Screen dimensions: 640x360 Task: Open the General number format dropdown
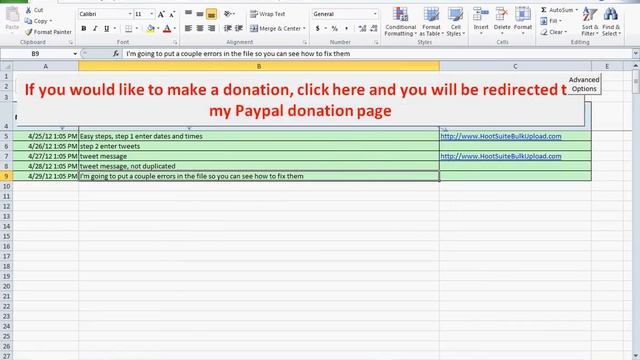point(375,14)
